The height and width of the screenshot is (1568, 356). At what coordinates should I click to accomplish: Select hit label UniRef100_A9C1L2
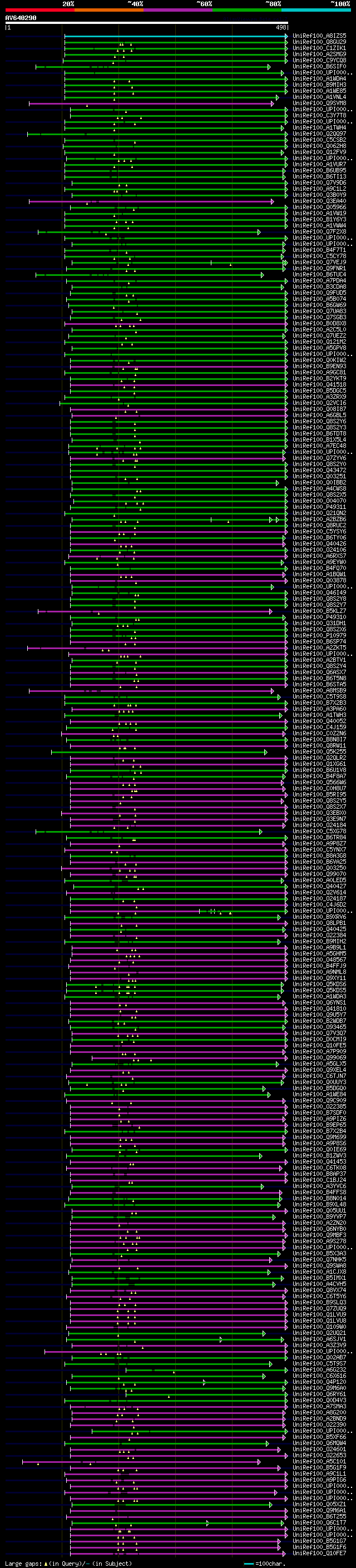[319, 189]
